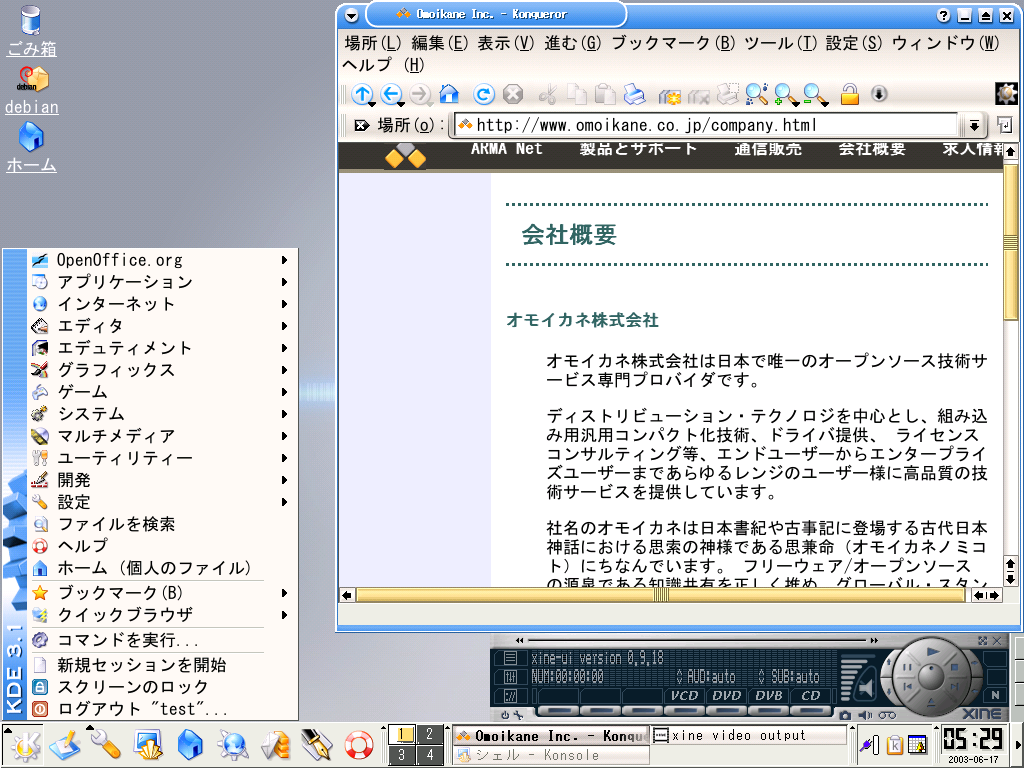Click the xine power quit icon
1024x768 pixels.
pos(505,715)
